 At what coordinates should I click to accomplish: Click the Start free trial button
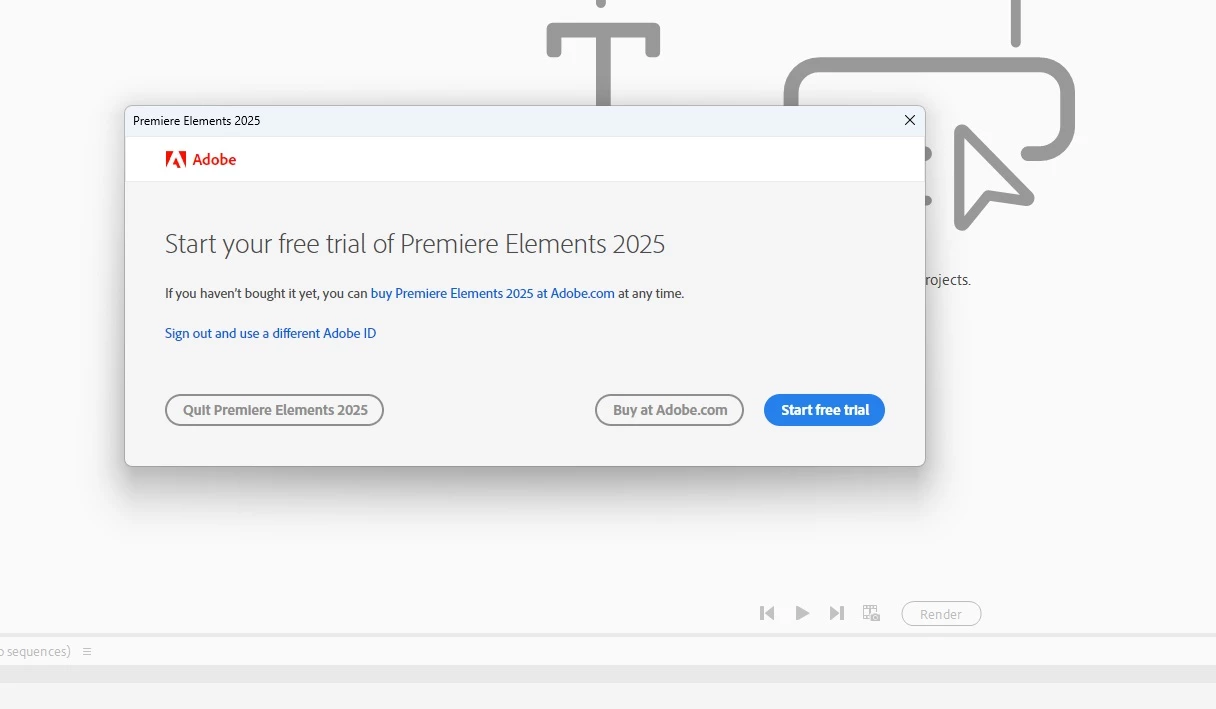pyautogui.click(x=824, y=410)
